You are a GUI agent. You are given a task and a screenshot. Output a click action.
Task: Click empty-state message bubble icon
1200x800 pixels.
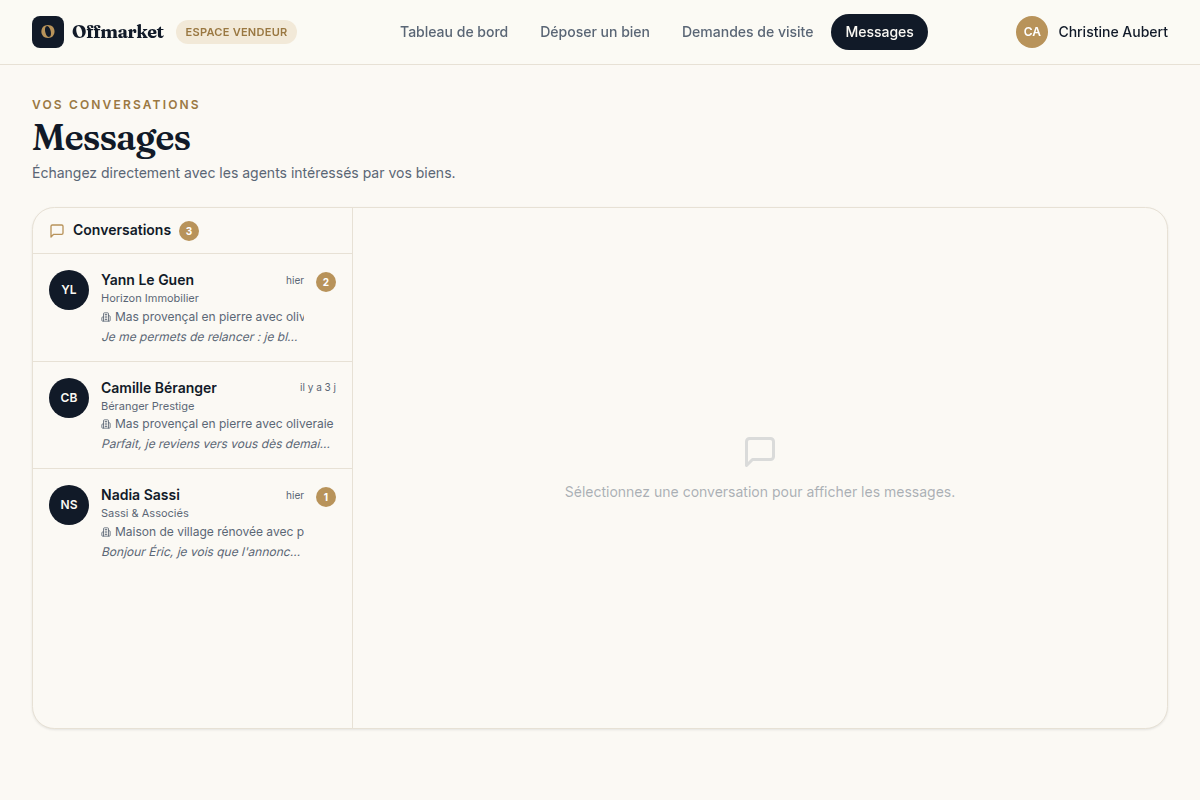[x=760, y=452]
